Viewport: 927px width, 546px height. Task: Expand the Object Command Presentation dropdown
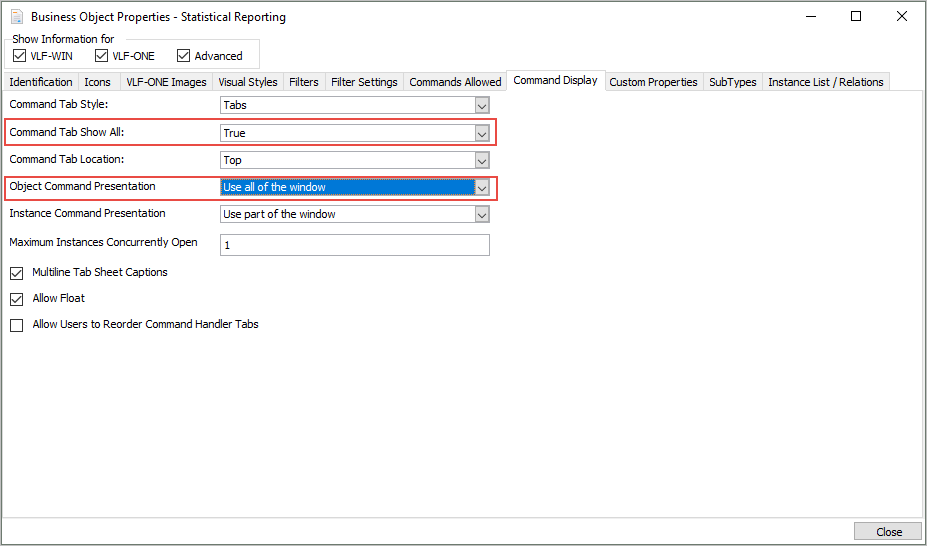pos(482,187)
